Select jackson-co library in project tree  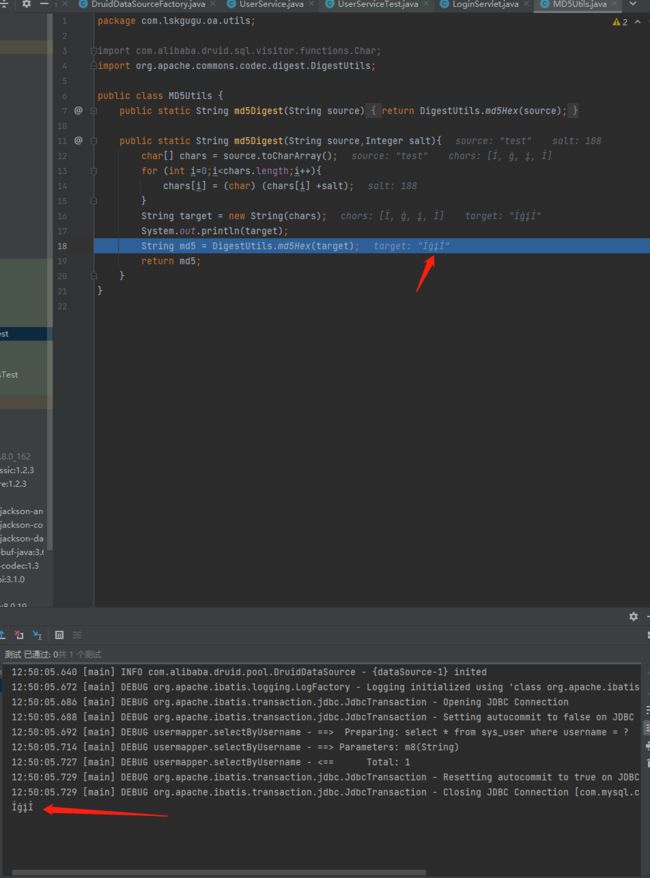[21, 525]
